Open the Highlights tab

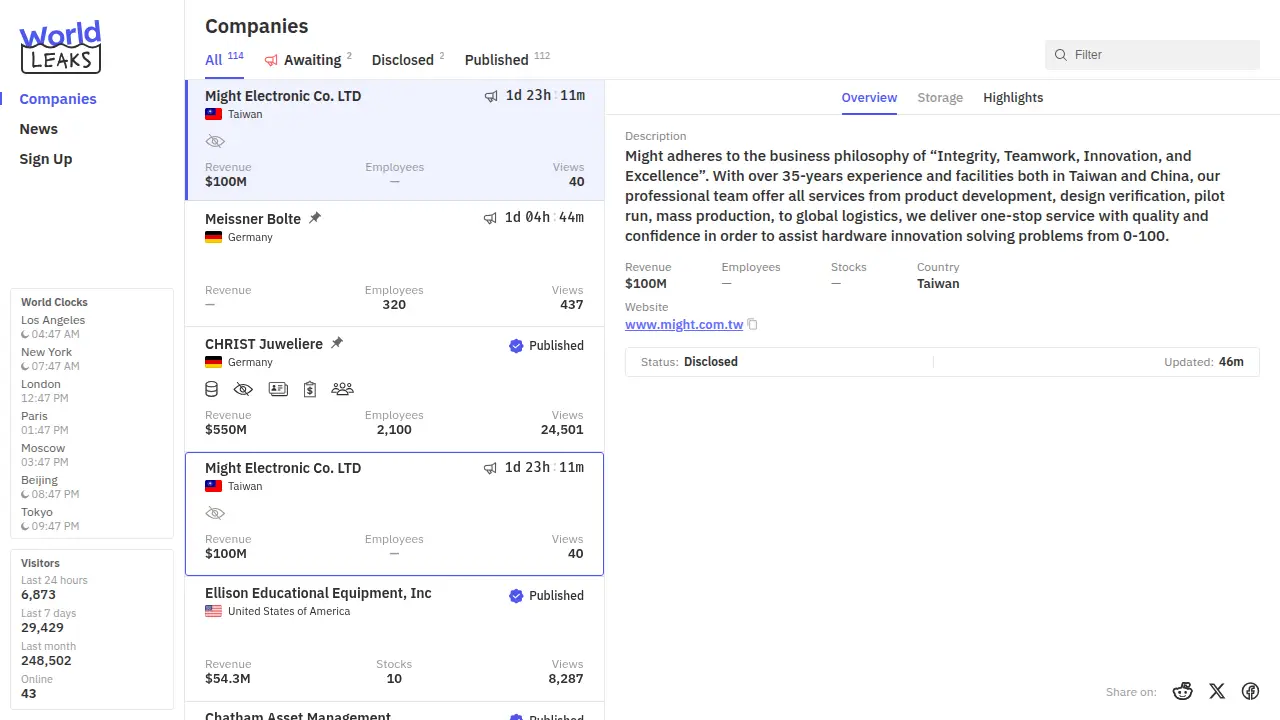[1013, 97]
